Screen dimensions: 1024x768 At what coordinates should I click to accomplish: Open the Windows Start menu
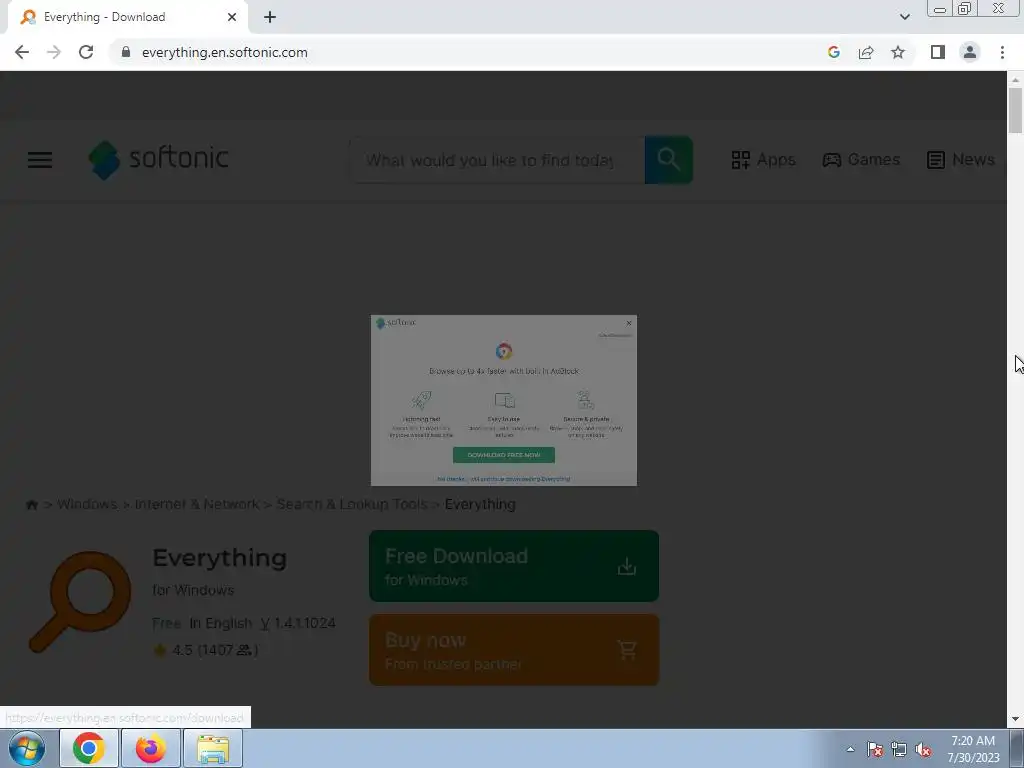point(27,748)
